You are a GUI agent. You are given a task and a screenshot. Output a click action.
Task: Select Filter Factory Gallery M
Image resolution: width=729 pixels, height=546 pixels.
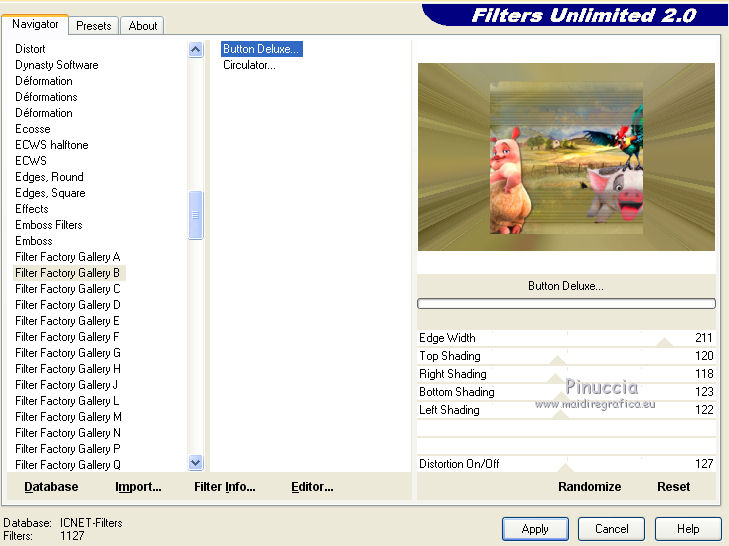pos(68,417)
